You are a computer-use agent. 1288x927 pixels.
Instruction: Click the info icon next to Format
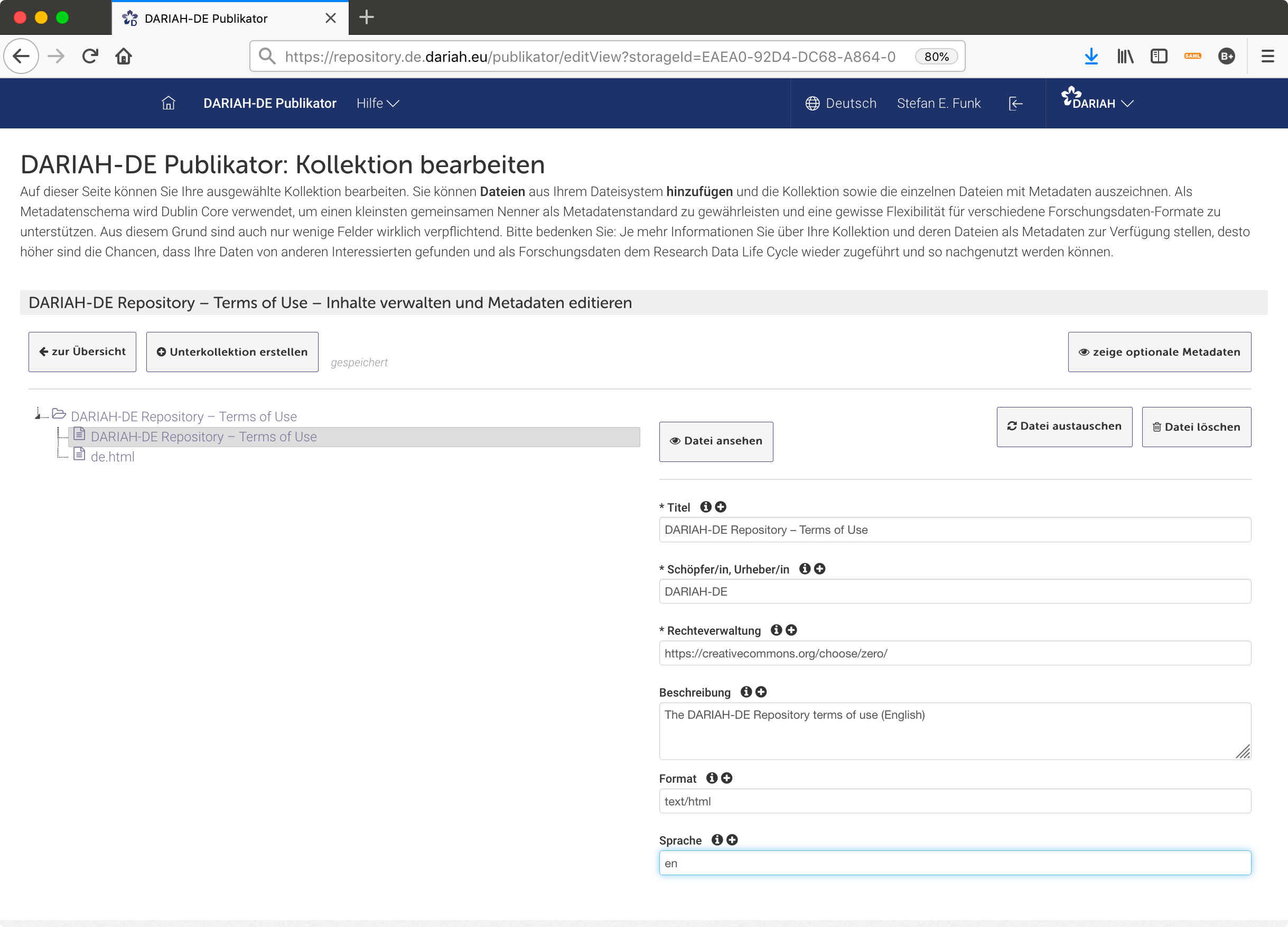(712, 778)
